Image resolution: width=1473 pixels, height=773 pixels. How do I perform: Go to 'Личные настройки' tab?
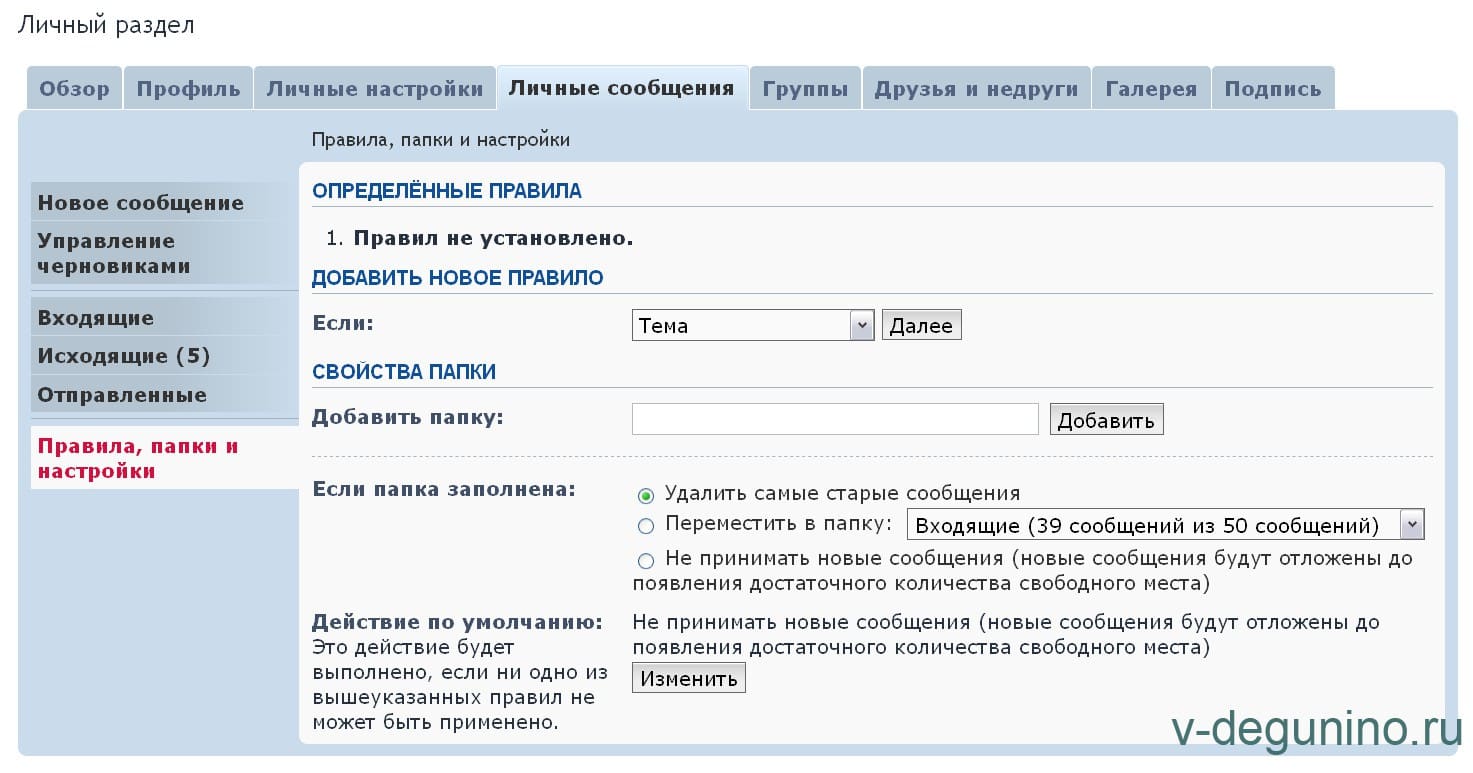click(375, 89)
